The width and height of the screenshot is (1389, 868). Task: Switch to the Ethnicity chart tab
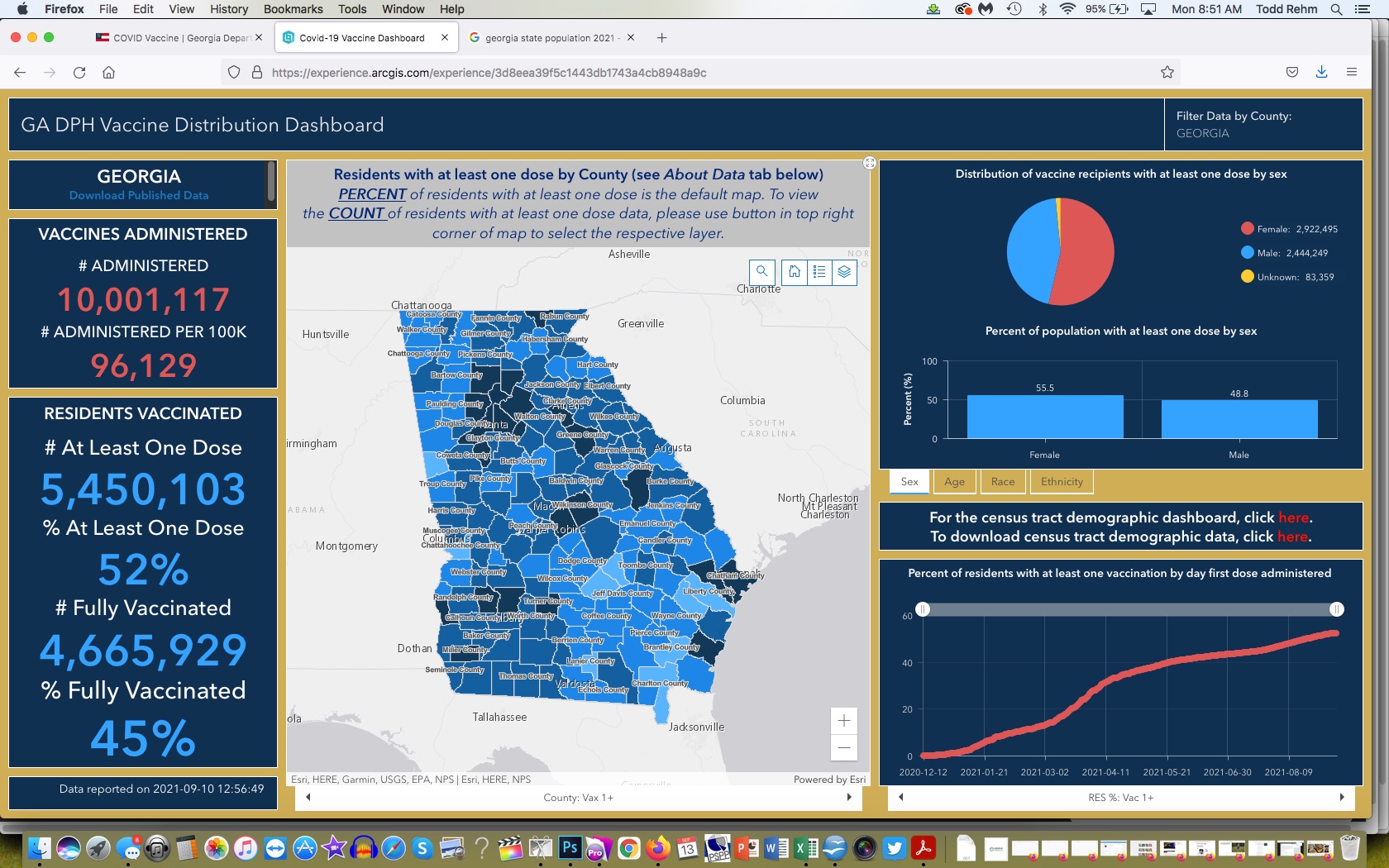pyautogui.click(x=1062, y=482)
